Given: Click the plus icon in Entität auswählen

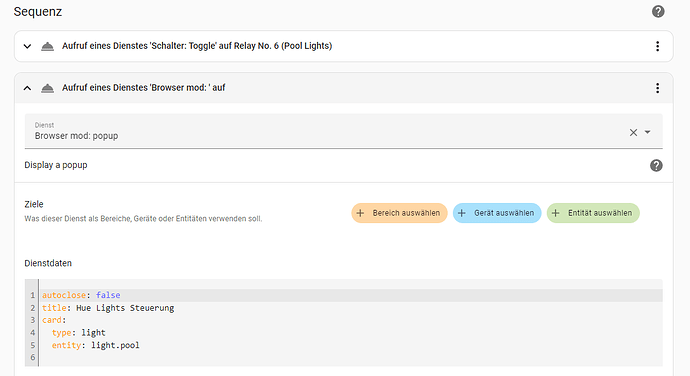Looking at the screenshot, I should (x=555, y=213).
